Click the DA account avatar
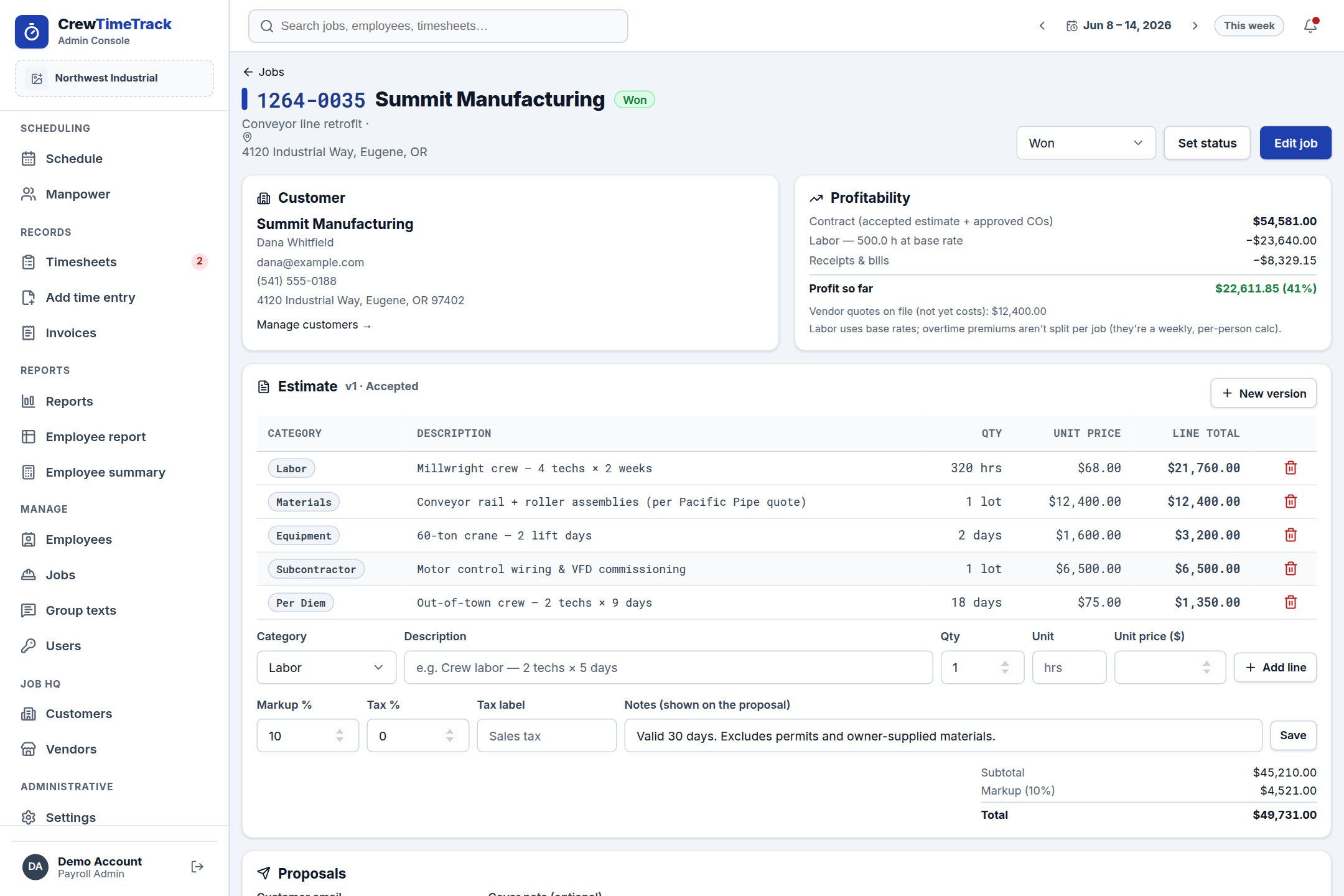Image resolution: width=1344 pixels, height=896 pixels. [x=35, y=867]
